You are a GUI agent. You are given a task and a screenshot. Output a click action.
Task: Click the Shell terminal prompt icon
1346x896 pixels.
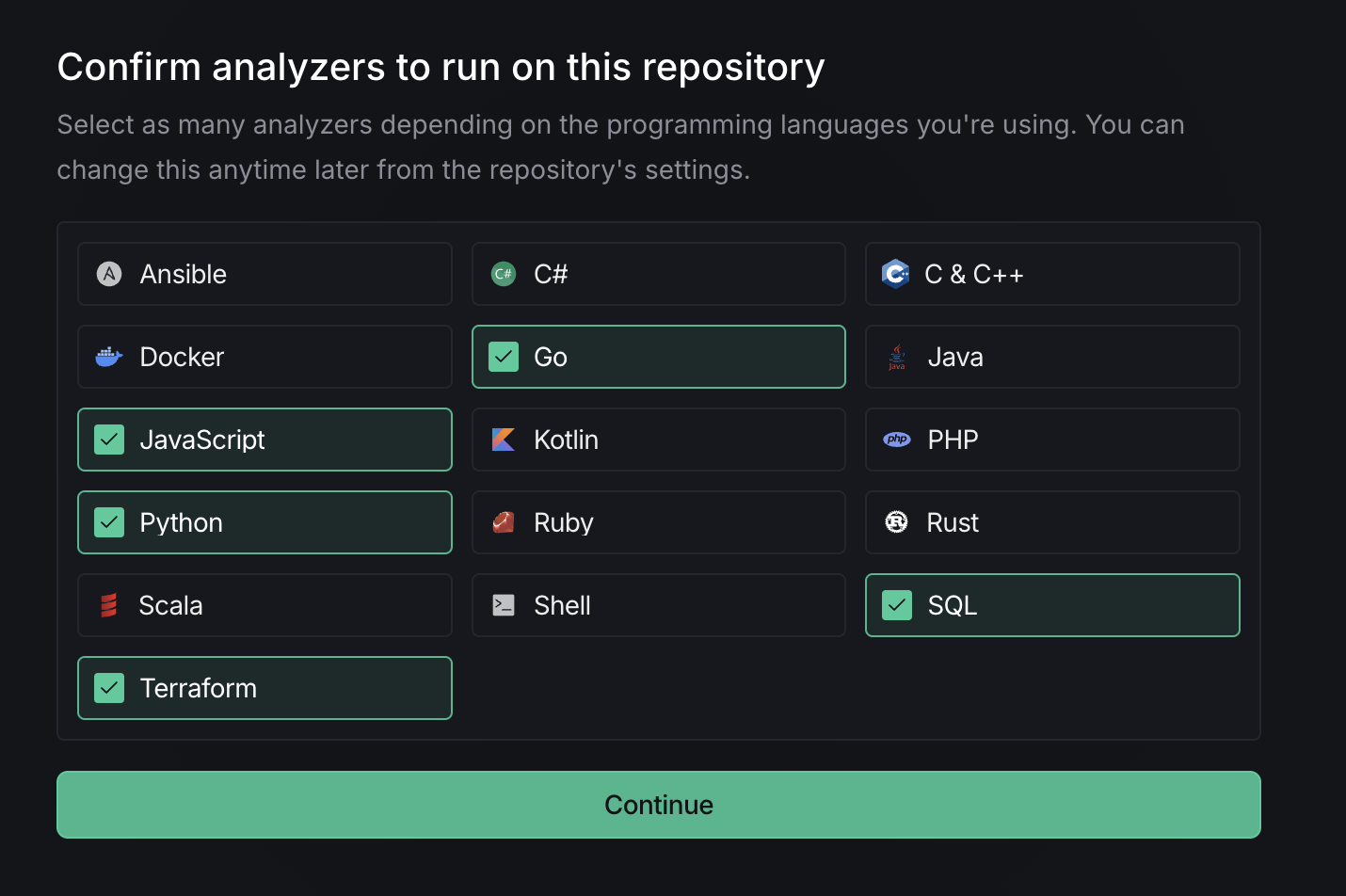point(504,605)
